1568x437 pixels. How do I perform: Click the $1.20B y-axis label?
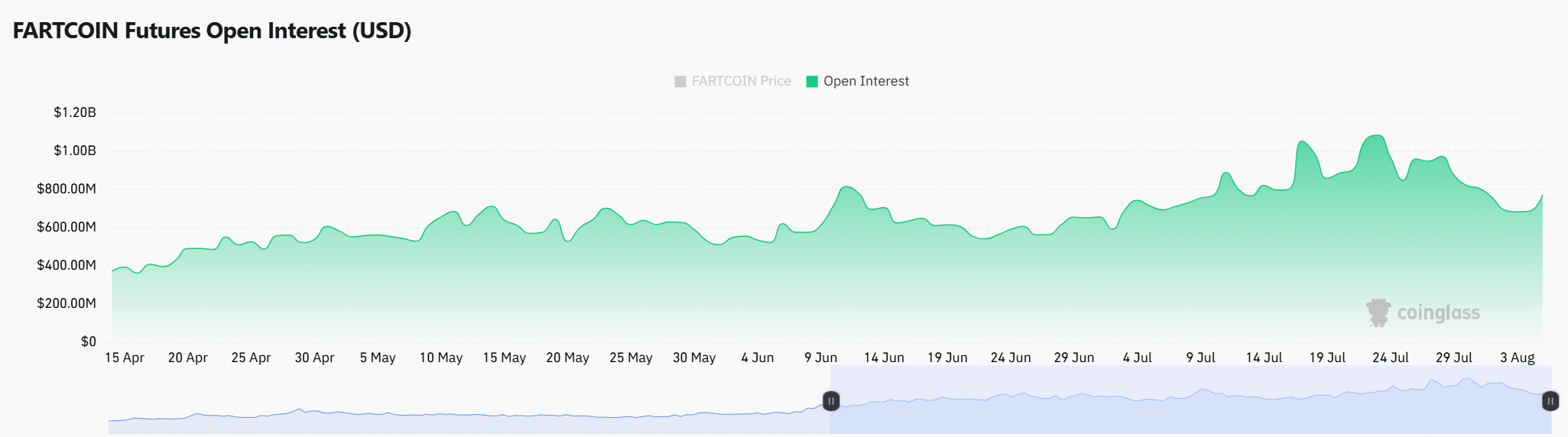[x=75, y=112]
